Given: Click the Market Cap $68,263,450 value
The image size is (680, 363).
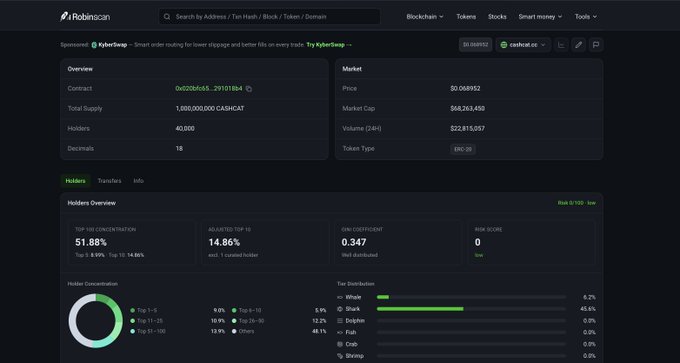Looking at the screenshot, I should click(x=468, y=108).
